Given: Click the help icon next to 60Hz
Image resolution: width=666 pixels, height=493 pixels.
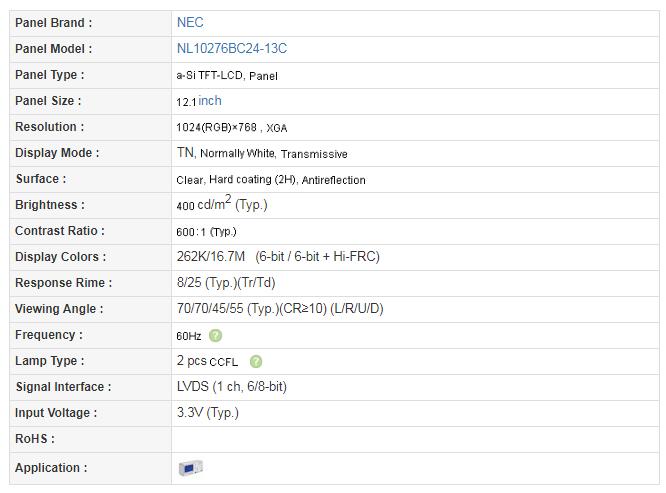Looking at the screenshot, I should tap(215, 335).
